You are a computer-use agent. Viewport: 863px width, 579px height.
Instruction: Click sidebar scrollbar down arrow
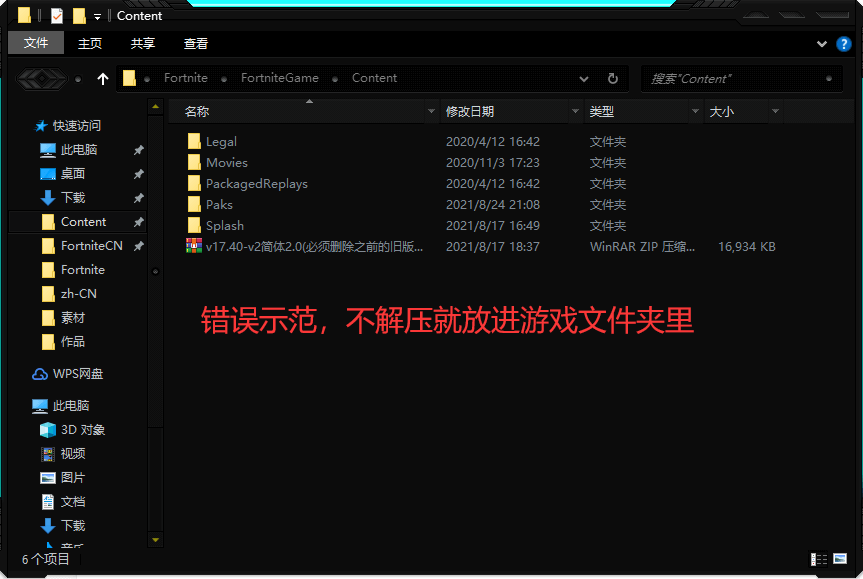pyautogui.click(x=155, y=540)
